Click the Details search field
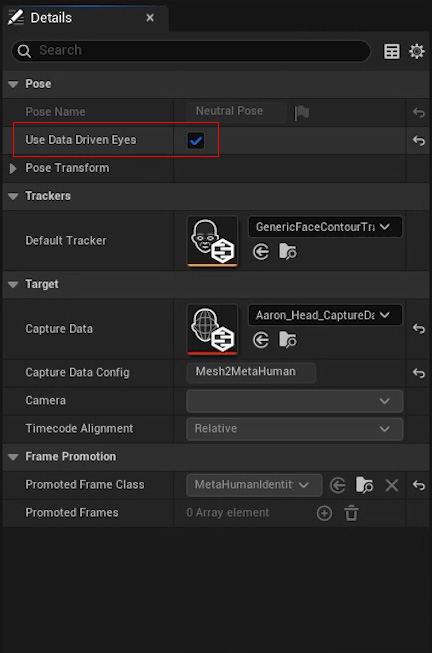This screenshot has height=653, width=432. point(191,51)
